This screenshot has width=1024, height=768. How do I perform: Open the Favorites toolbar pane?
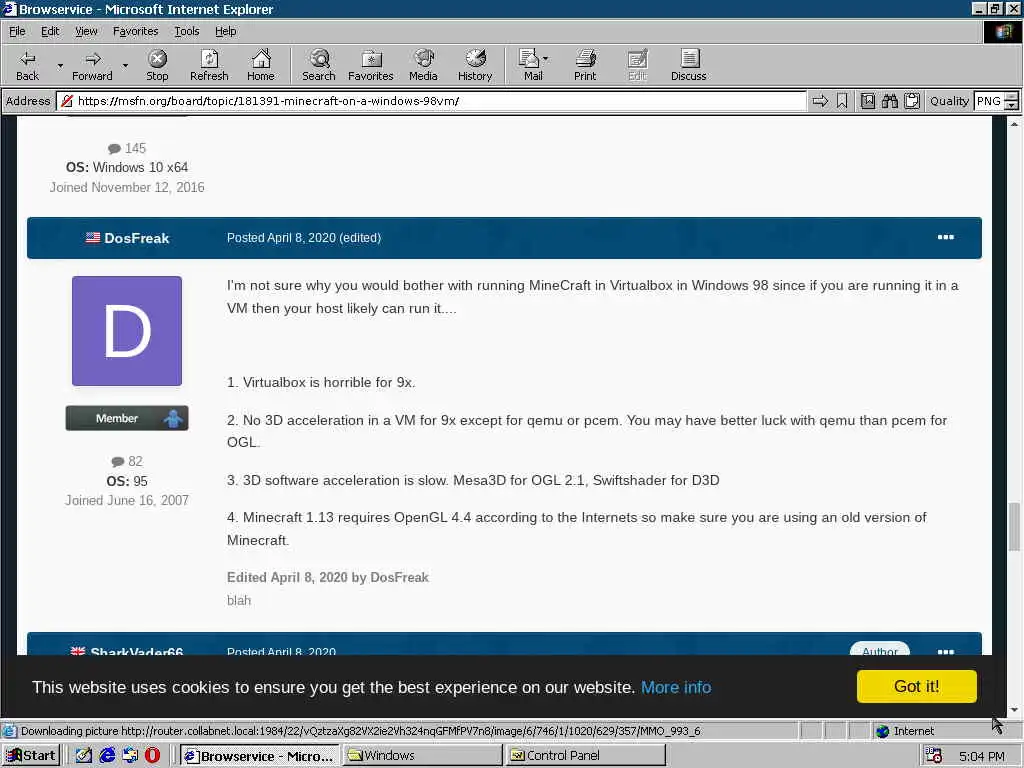point(370,65)
